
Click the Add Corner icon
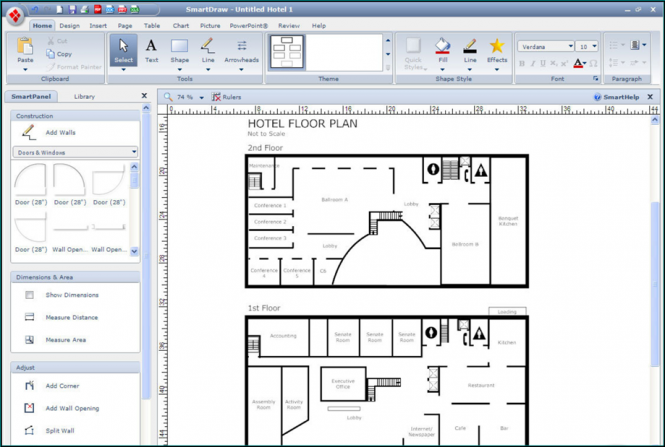tap(29, 385)
